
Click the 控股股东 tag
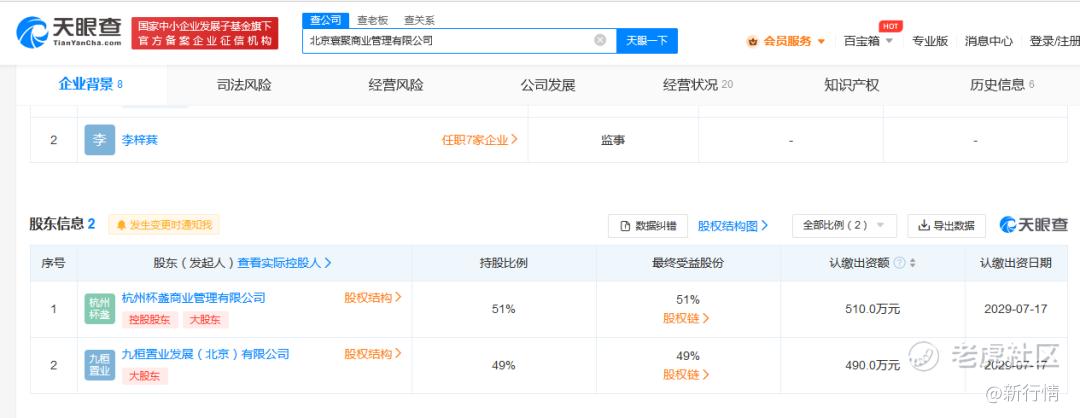click(150, 320)
